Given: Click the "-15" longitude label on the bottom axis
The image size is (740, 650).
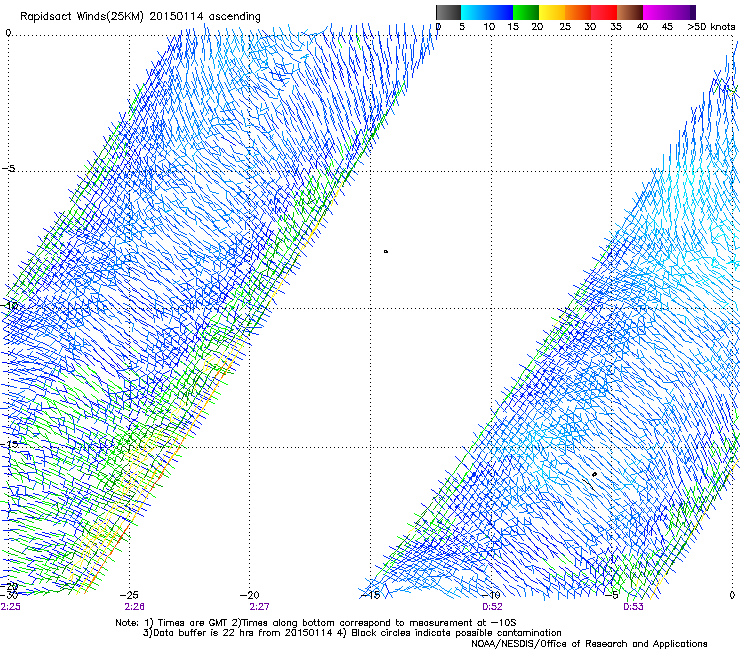Looking at the screenshot, I should pos(370,595).
